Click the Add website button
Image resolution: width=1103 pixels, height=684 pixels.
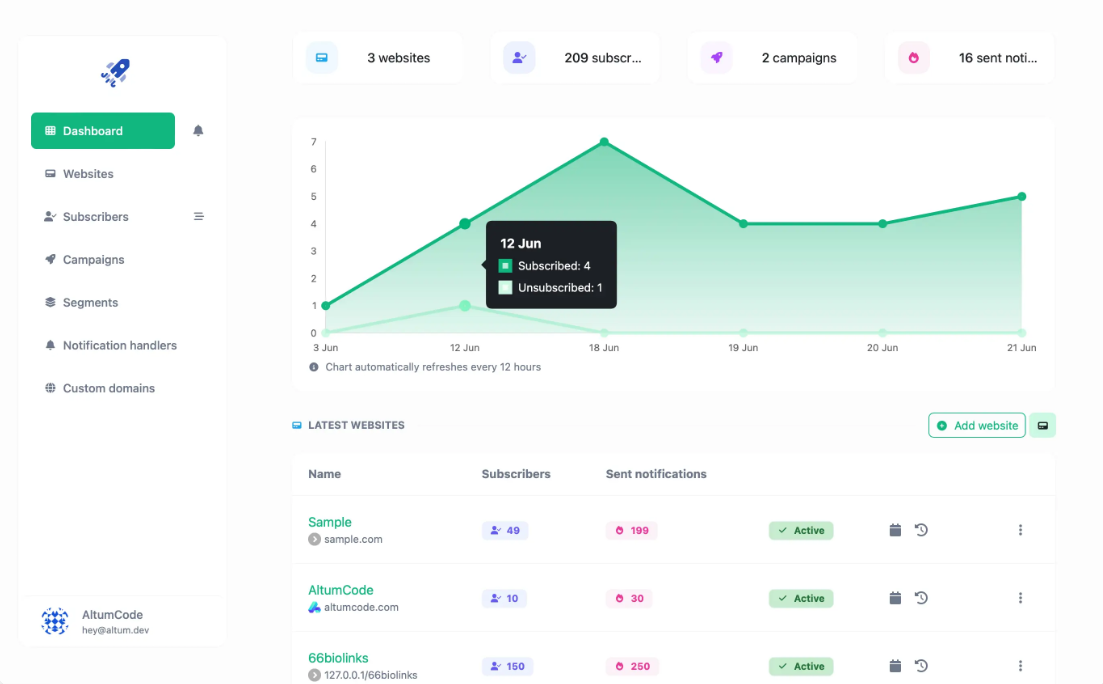point(976,425)
